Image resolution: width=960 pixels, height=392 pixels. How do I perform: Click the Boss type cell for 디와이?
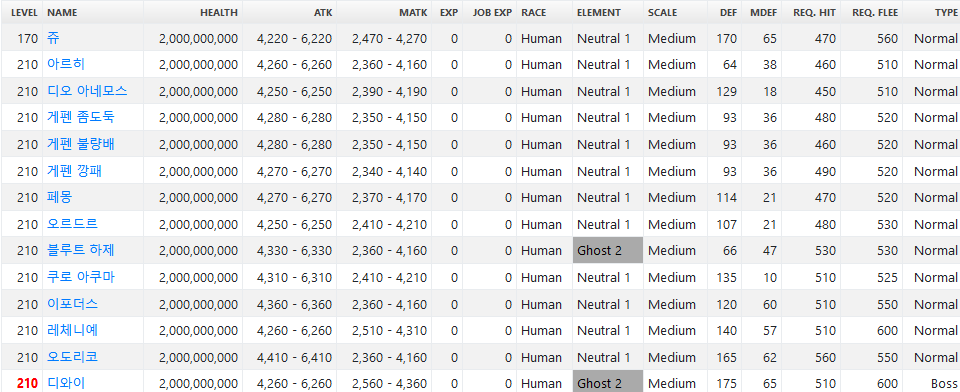coord(944,383)
